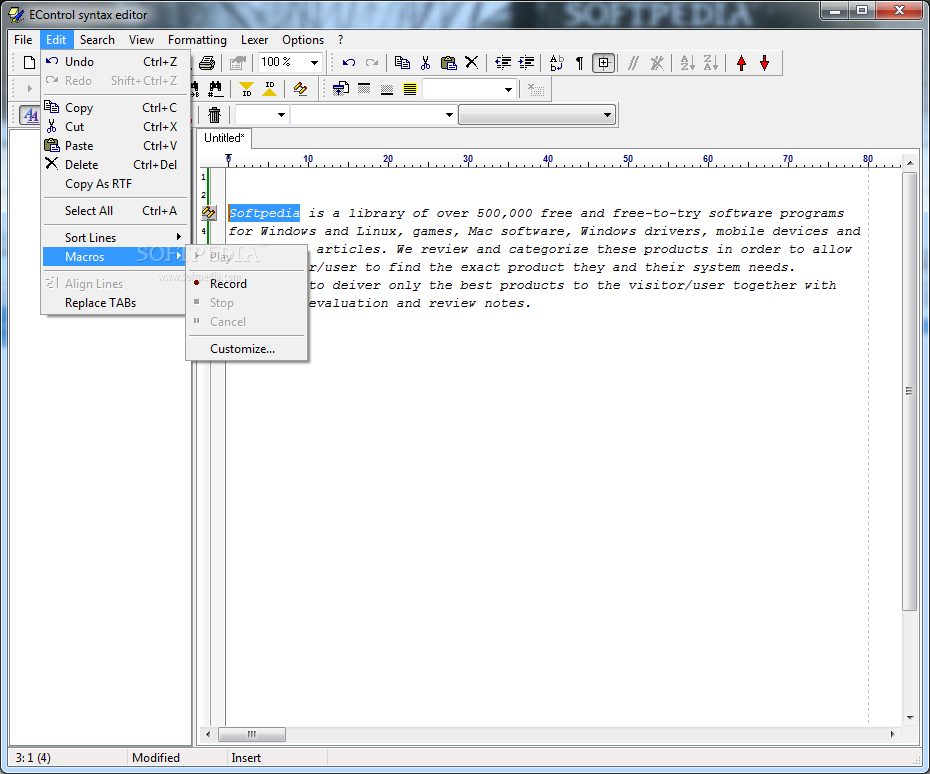Choose Cut from the Edit menu
Screen dimensions: 930x774
click(114, 127)
